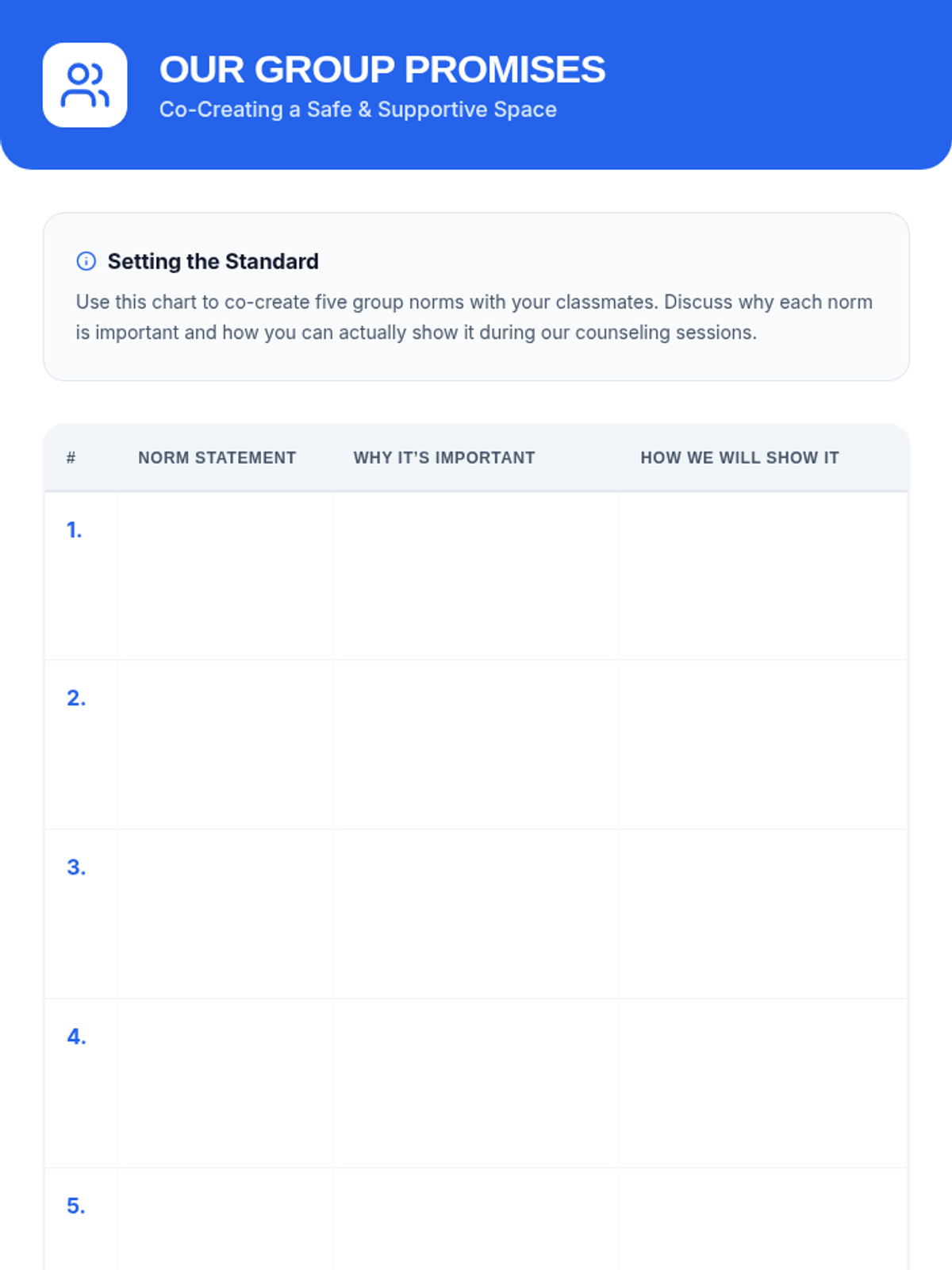Click the How We Will Show It cell, row 4
The height and width of the screenshot is (1270, 952).
[x=763, y=1083]
